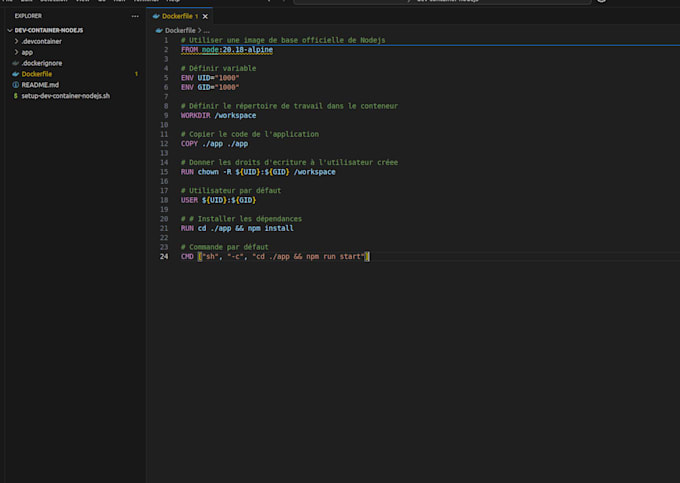Open the breadcrumb ellipsis symbol picker

[207, 30]
